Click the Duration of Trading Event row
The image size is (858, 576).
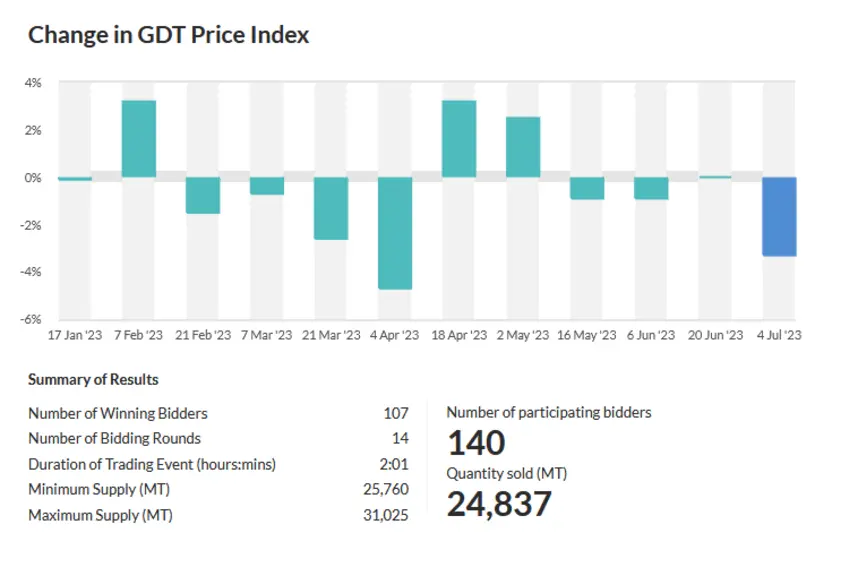coord(218,464)
